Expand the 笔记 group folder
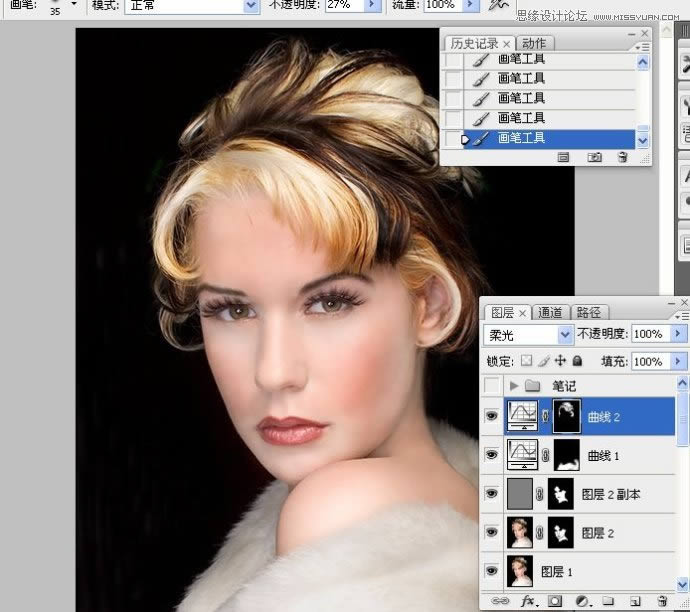The width and height of the screenshot is (690, 612). click(515, 385)
